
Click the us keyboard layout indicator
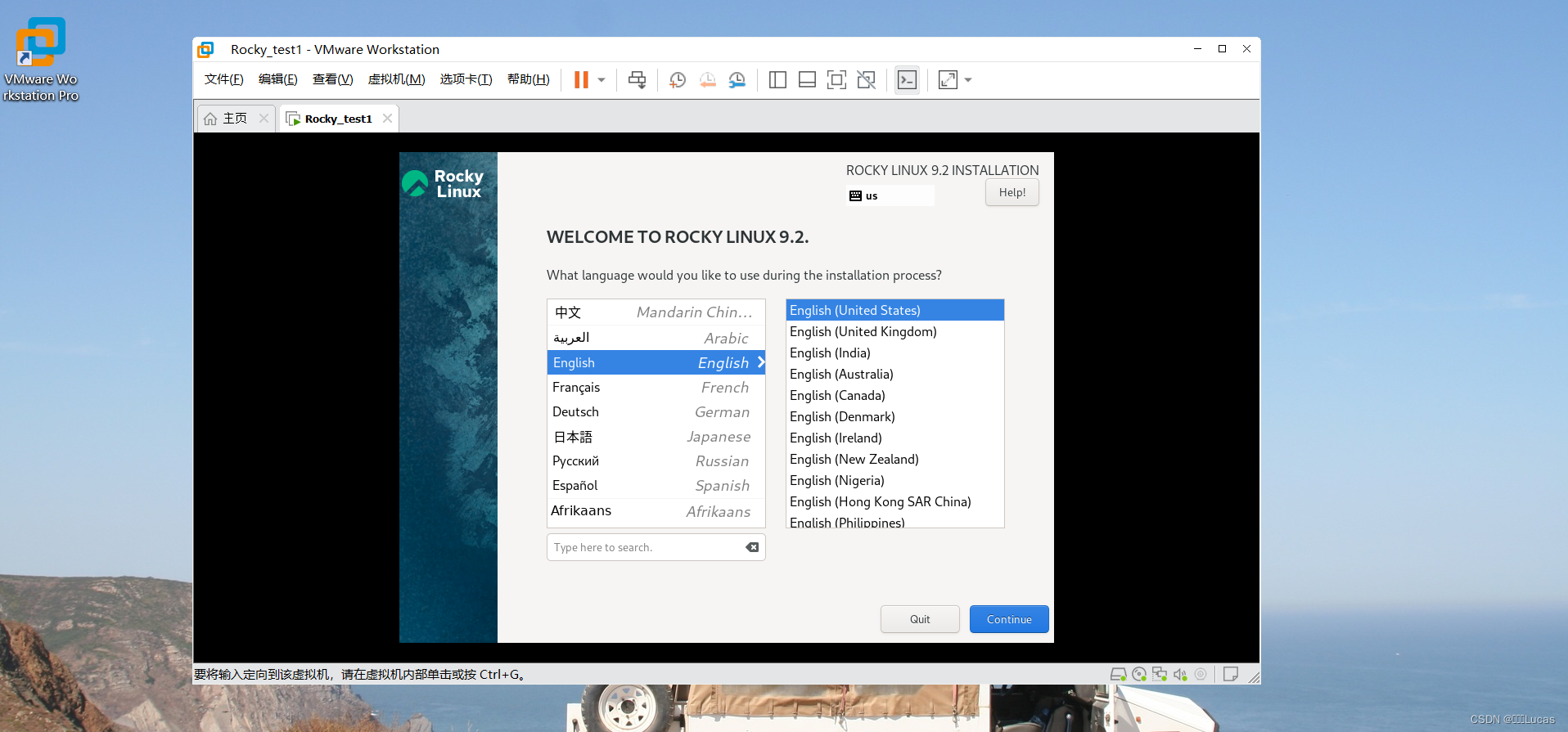890,195
